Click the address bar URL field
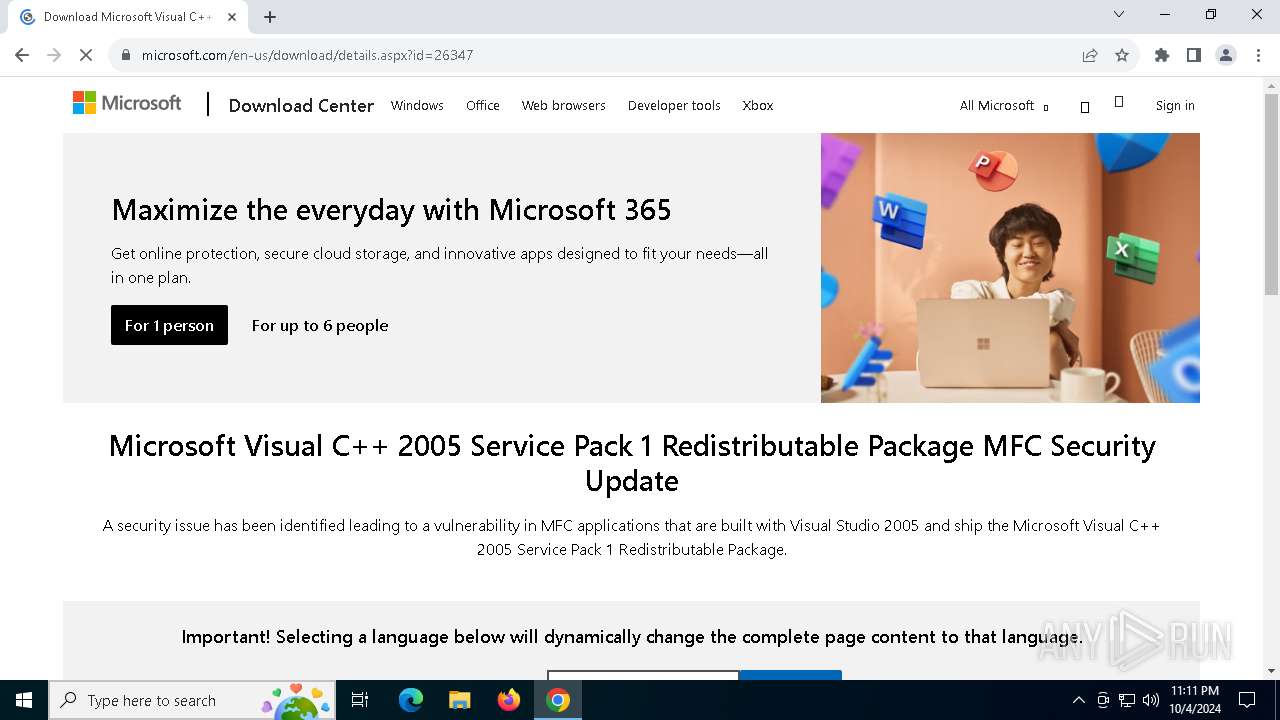This screenshot has width=1280, height=720. (600, 55)
